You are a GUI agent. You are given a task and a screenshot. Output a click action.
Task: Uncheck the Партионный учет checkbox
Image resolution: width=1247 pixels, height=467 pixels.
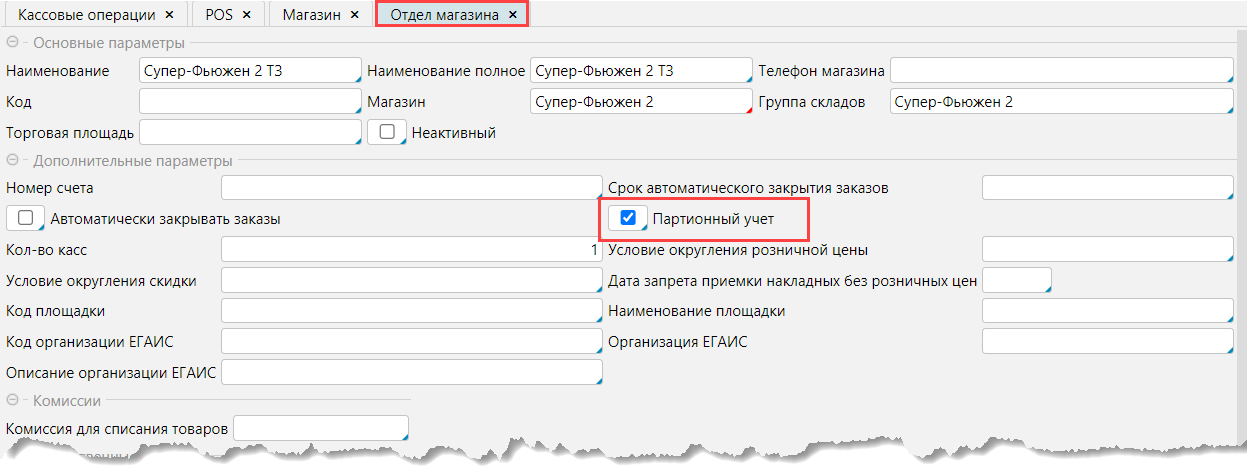(628, 218)
